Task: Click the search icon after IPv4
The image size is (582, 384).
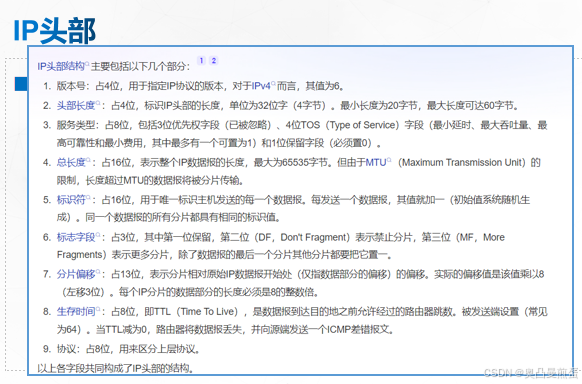Action: click(274, 83)
